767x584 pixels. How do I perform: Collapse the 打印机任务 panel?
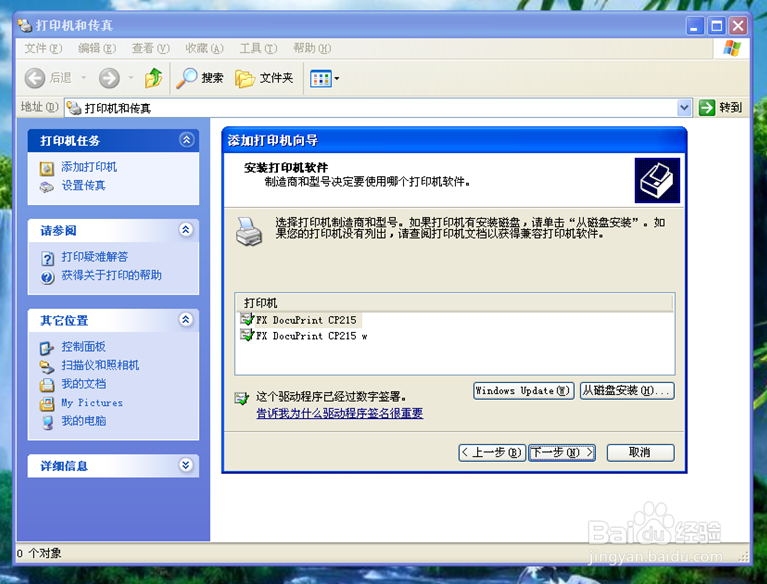[x=186, y=140]
